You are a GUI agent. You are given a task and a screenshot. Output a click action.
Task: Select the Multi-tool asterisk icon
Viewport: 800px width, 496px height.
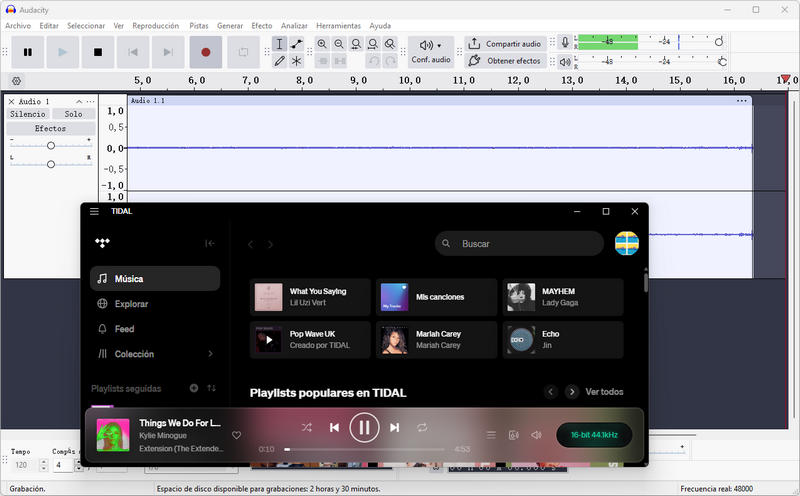[x=296, y=61]
